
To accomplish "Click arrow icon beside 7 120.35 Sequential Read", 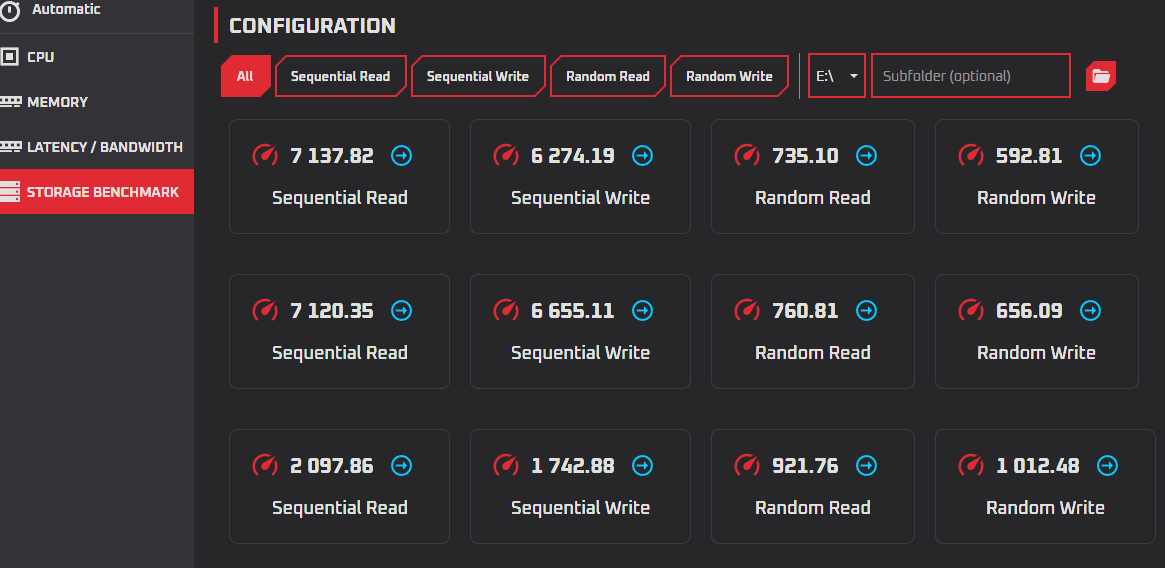I will (x=401, y=311).
